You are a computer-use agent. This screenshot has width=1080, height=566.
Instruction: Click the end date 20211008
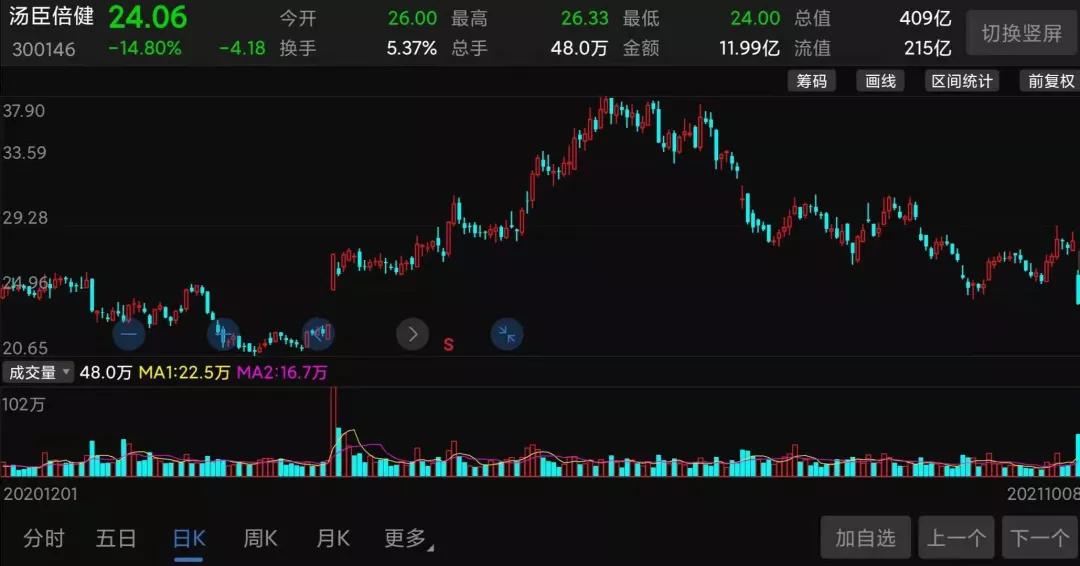[1043, 494]
